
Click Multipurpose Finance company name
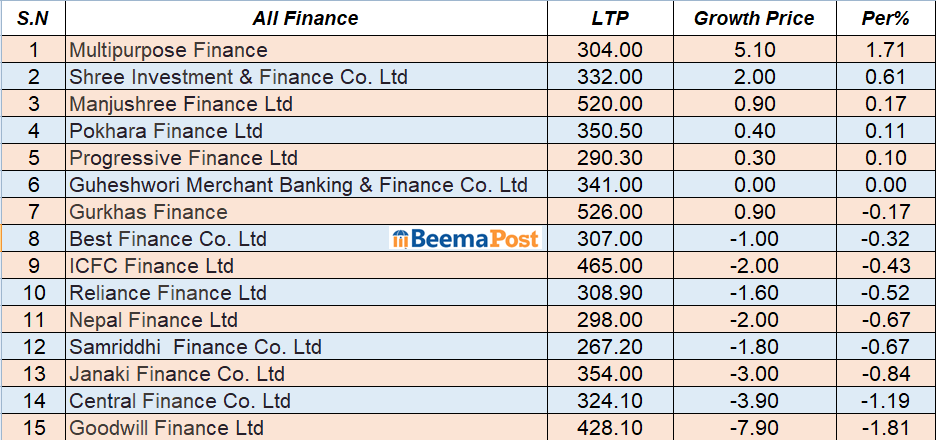169,49
